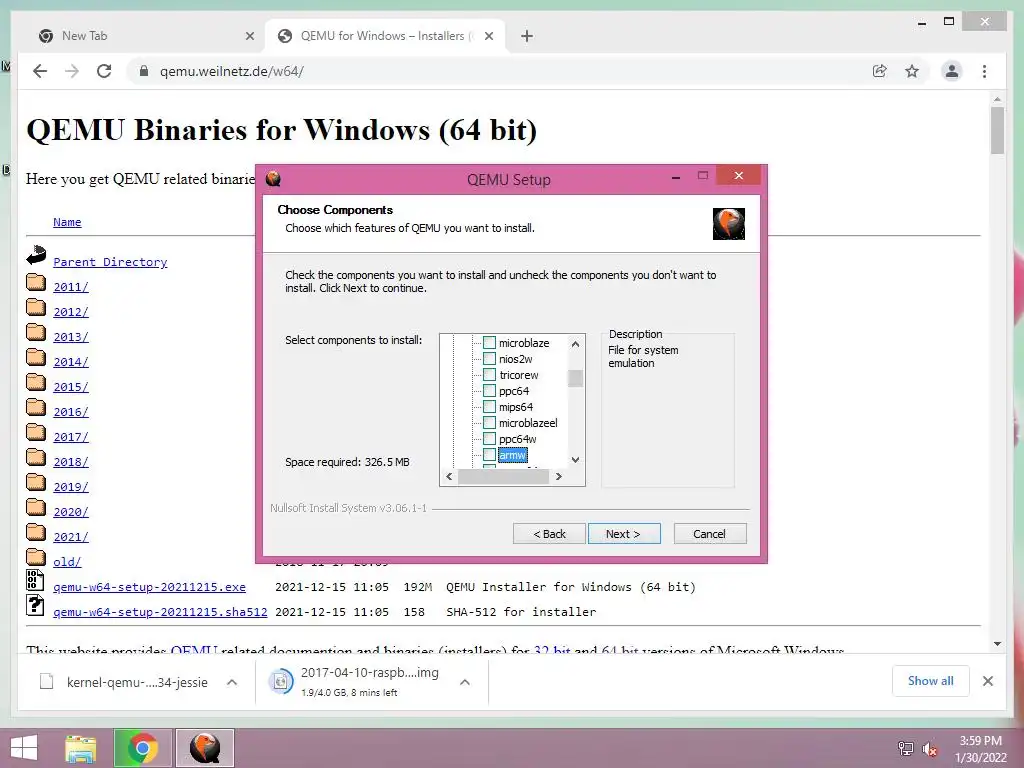The height and width of the screenshot is (768, 1024).
Task: Click the QEMU installer taskbar icon
Action: tap(204, 748)
